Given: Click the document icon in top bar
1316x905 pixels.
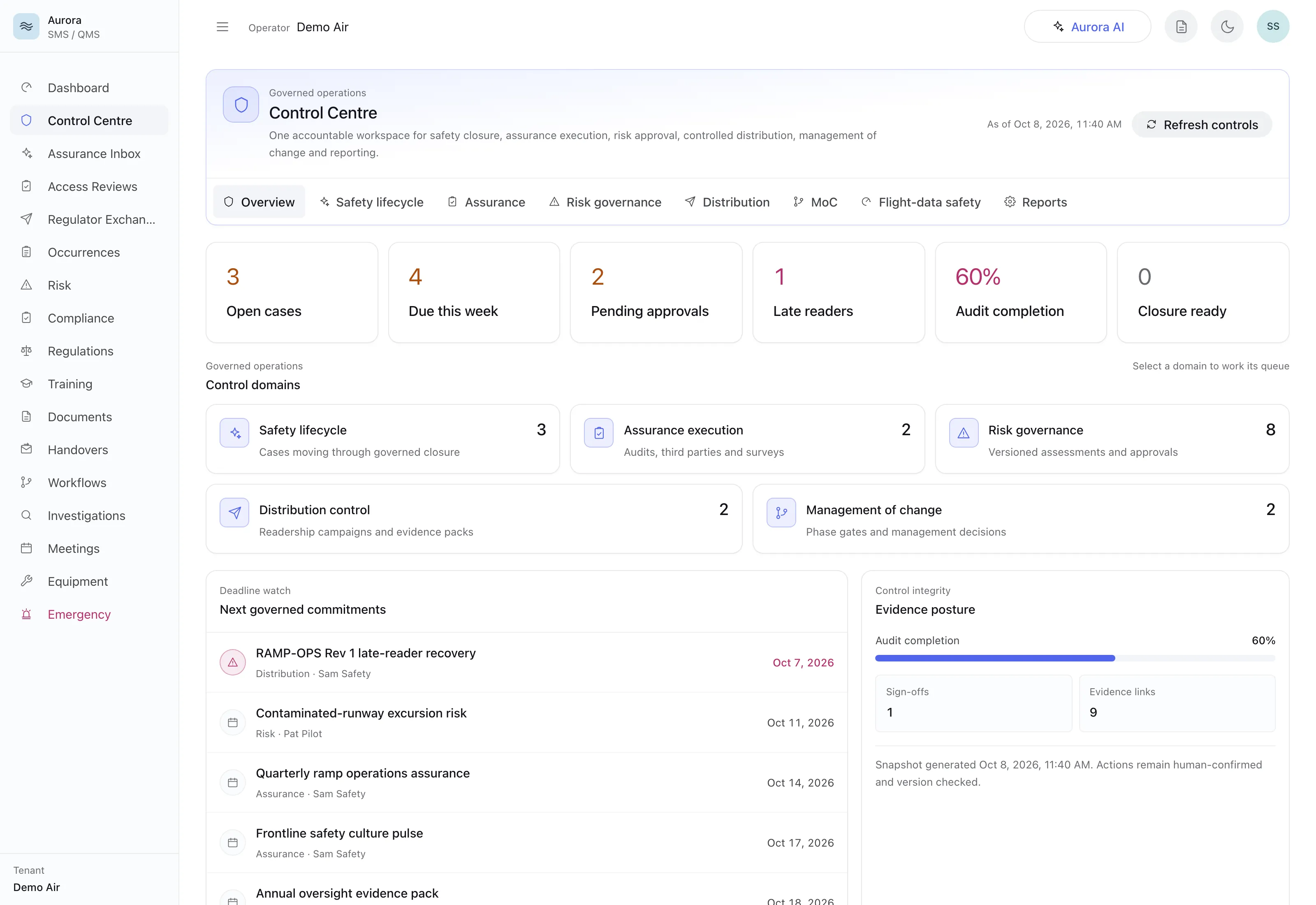Looking at the screenshot, I should point(1181,27).
